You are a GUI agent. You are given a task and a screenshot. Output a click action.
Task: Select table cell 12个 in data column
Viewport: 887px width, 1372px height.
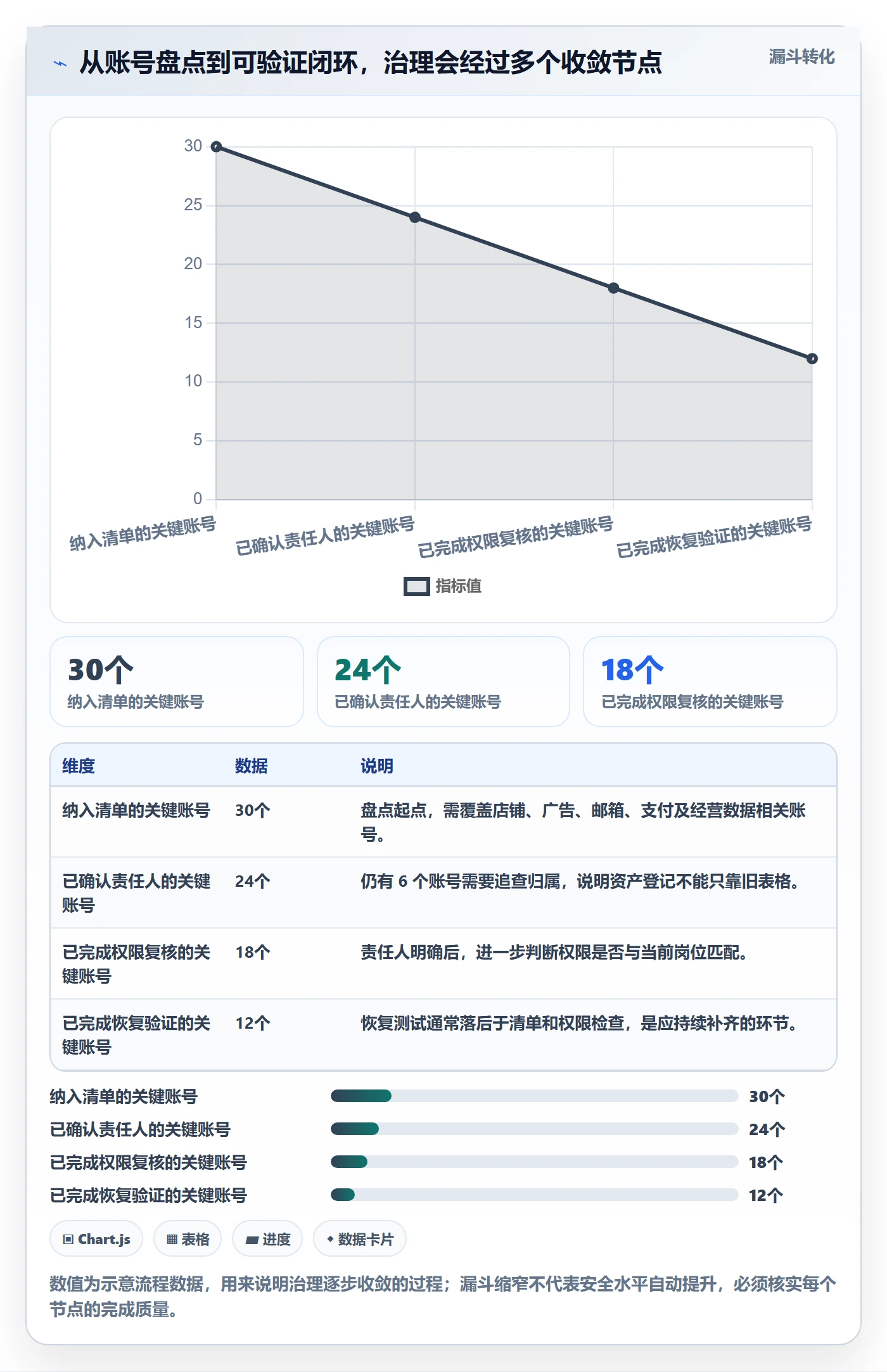click(x=253, y=1023)
